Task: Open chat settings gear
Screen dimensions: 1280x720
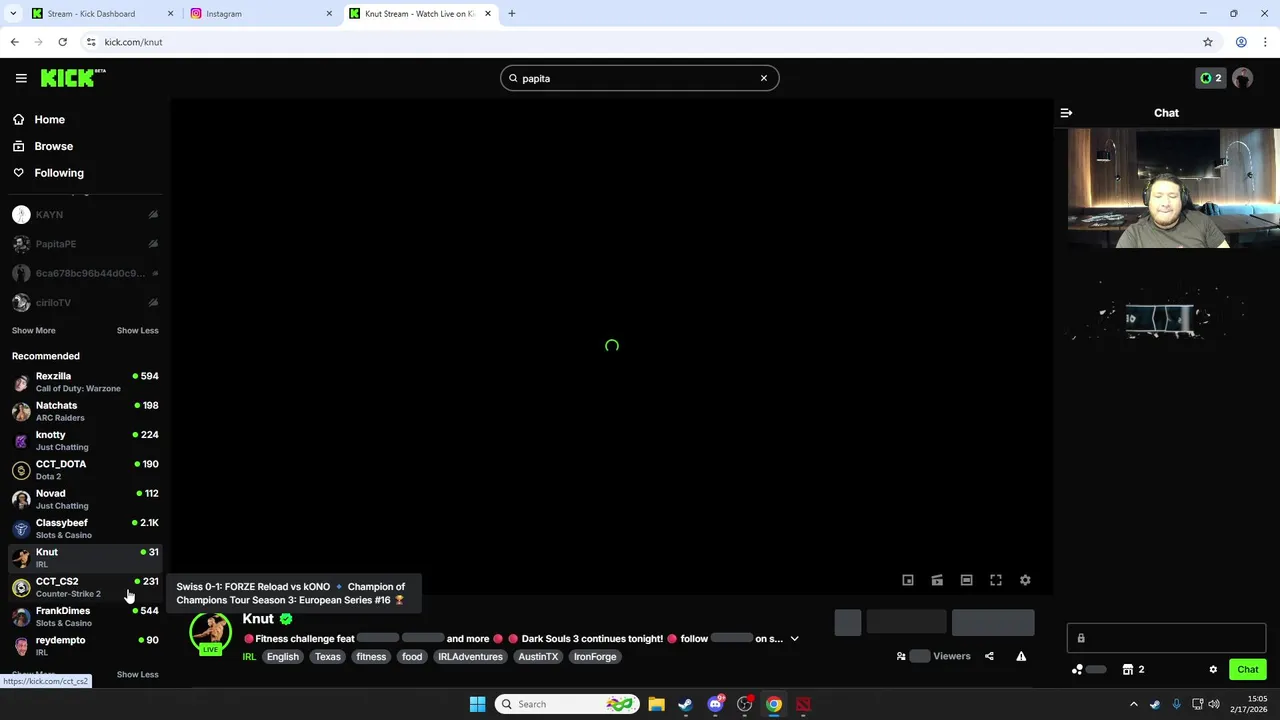Action: coord(1213,670)
